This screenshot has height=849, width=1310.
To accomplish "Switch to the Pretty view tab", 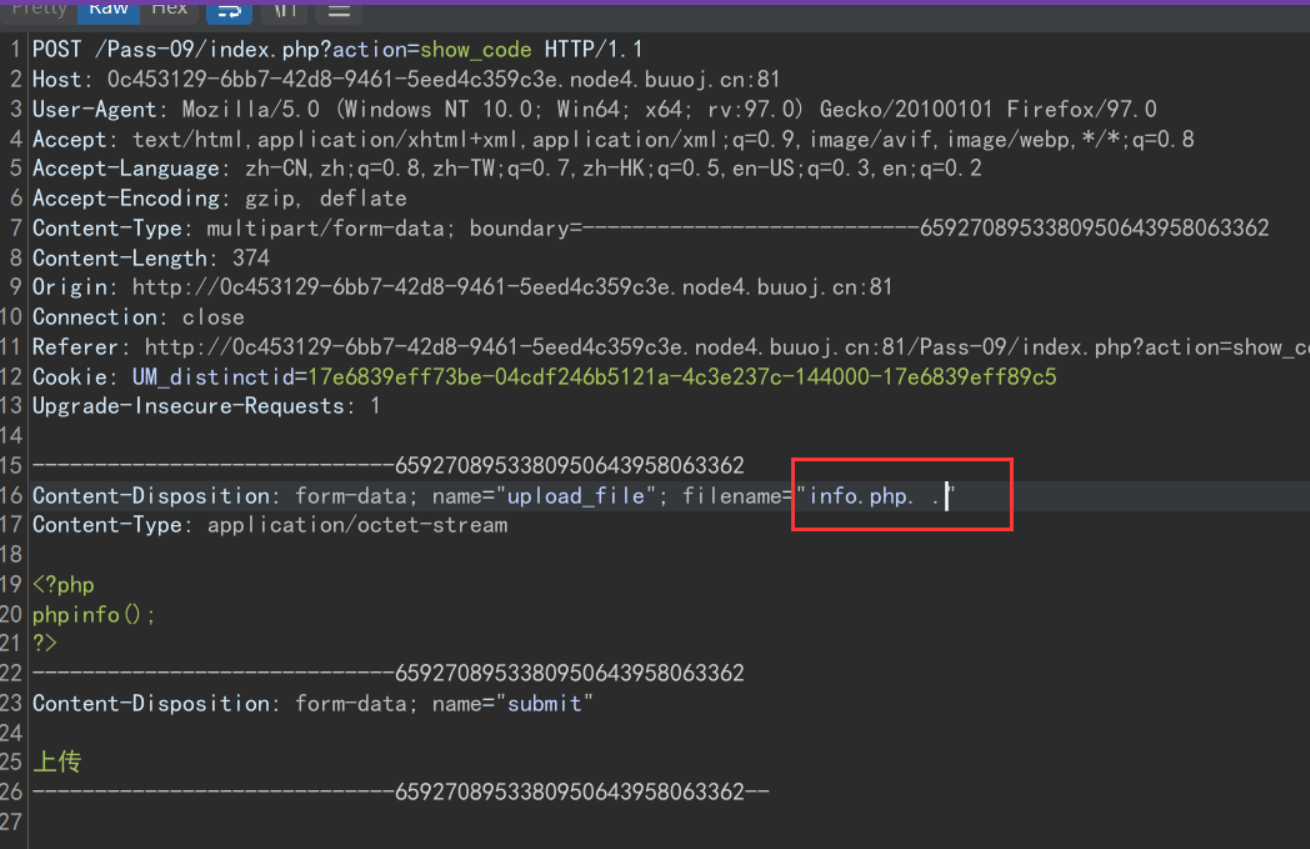I will 39,9.
